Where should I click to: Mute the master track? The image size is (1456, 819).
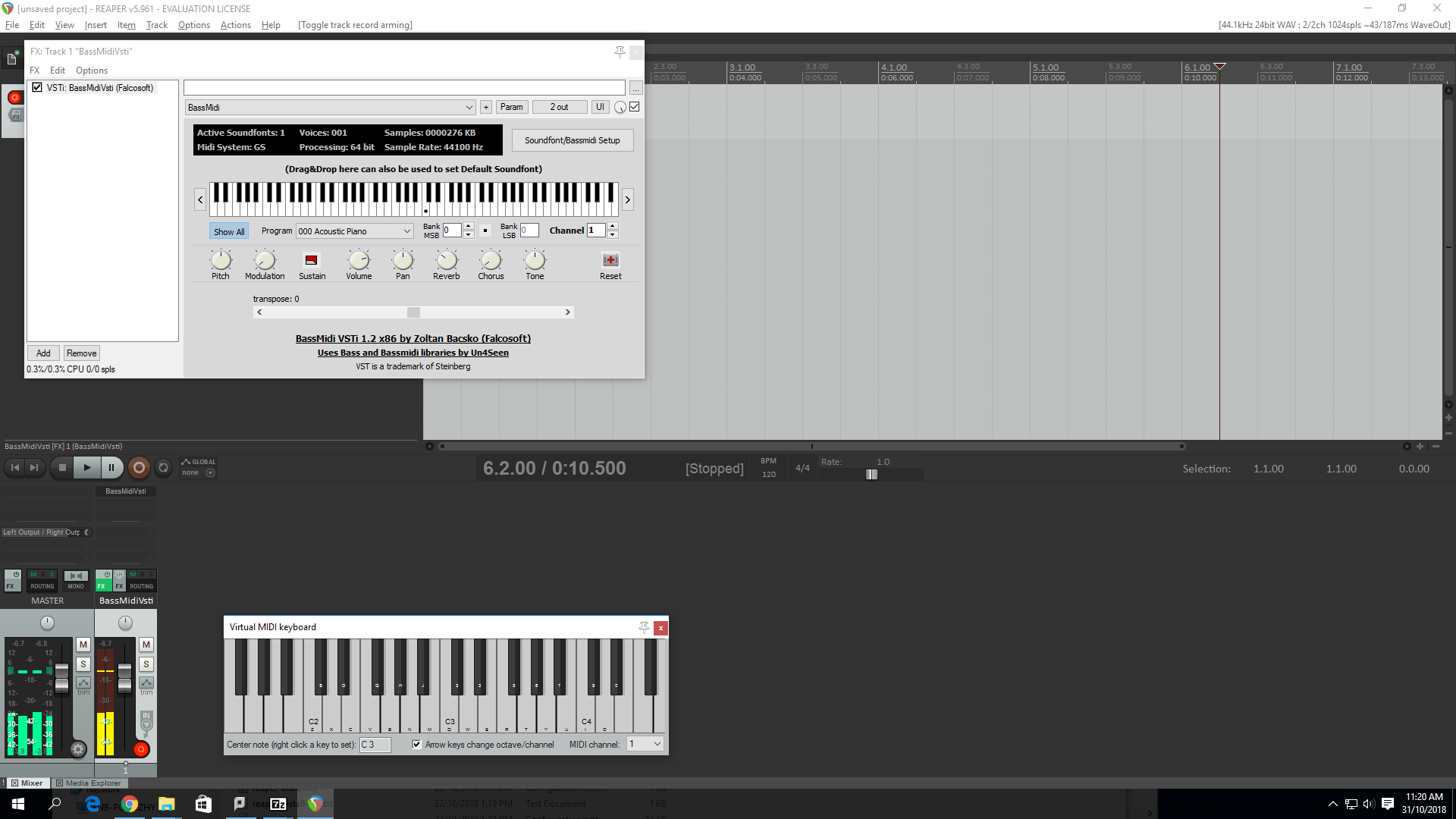(83, 645)
